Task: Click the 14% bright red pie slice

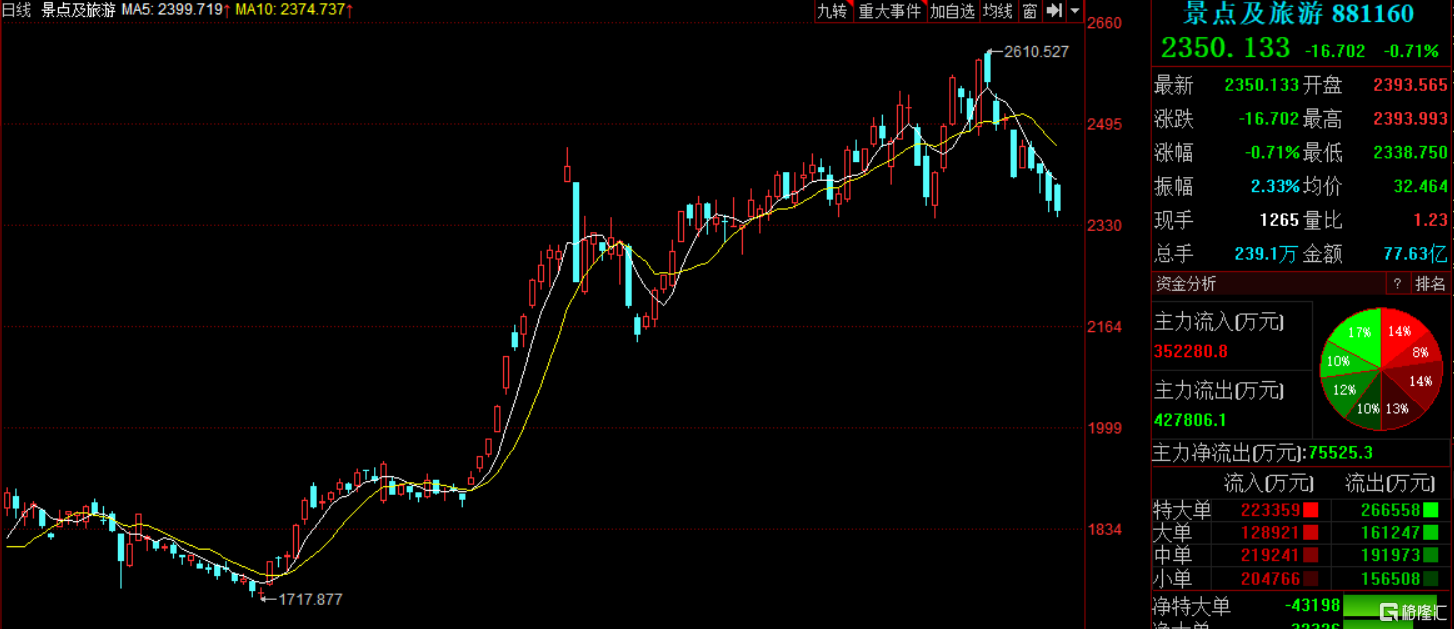Action: point(1398,331)
